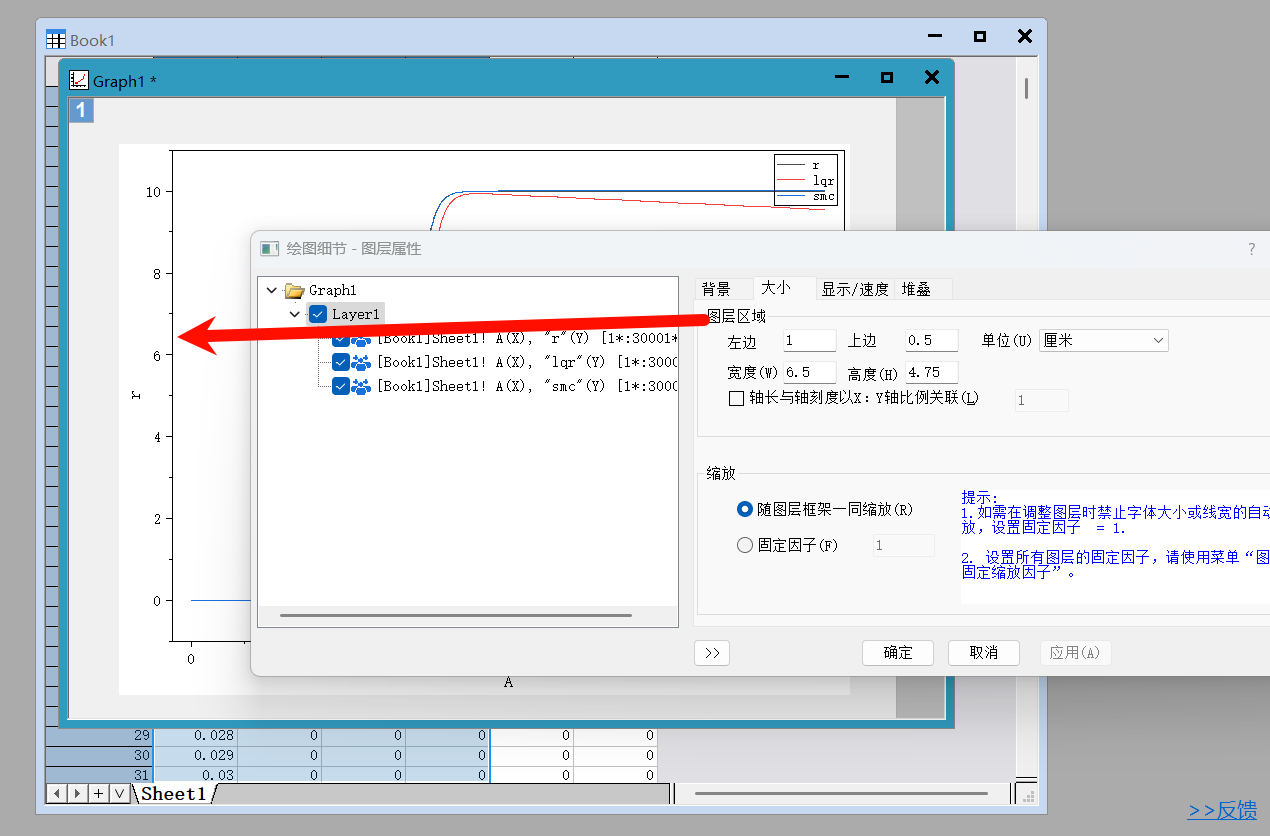
Task: Click the help question mark in dialog
Action: tap(1251, 249)
